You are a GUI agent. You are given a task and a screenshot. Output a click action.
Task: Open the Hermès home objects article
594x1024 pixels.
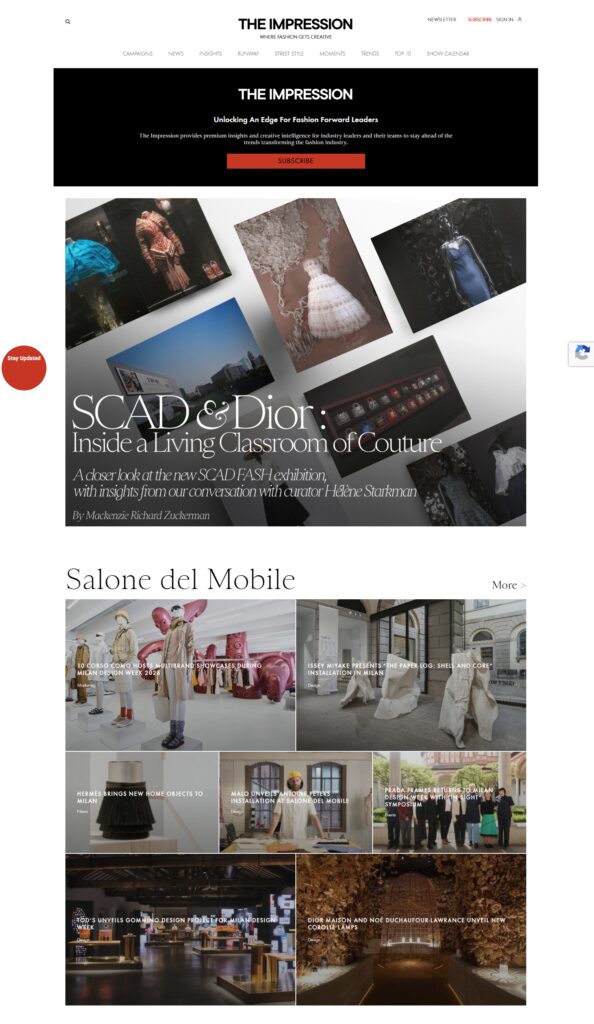pos(142,802)
